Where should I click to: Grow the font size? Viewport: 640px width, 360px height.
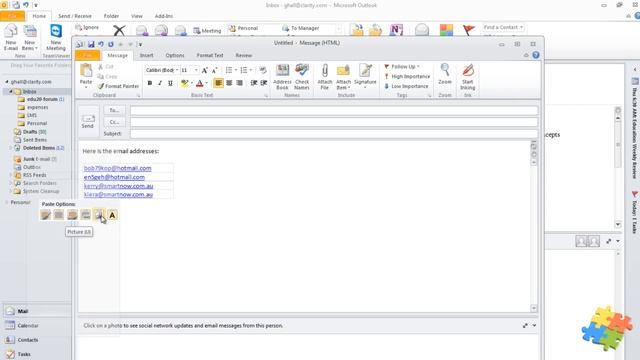pos(204,70)
